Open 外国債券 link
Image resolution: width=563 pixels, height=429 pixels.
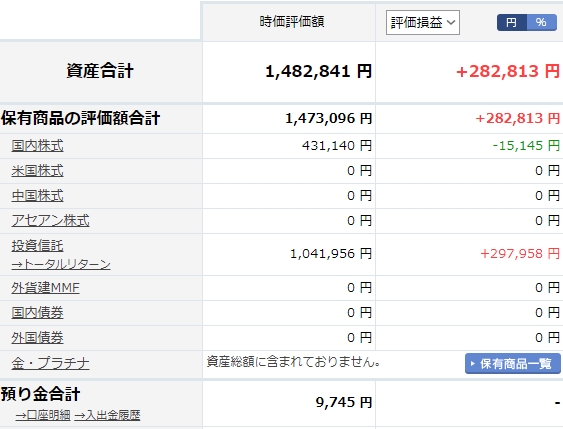(37, 338)
